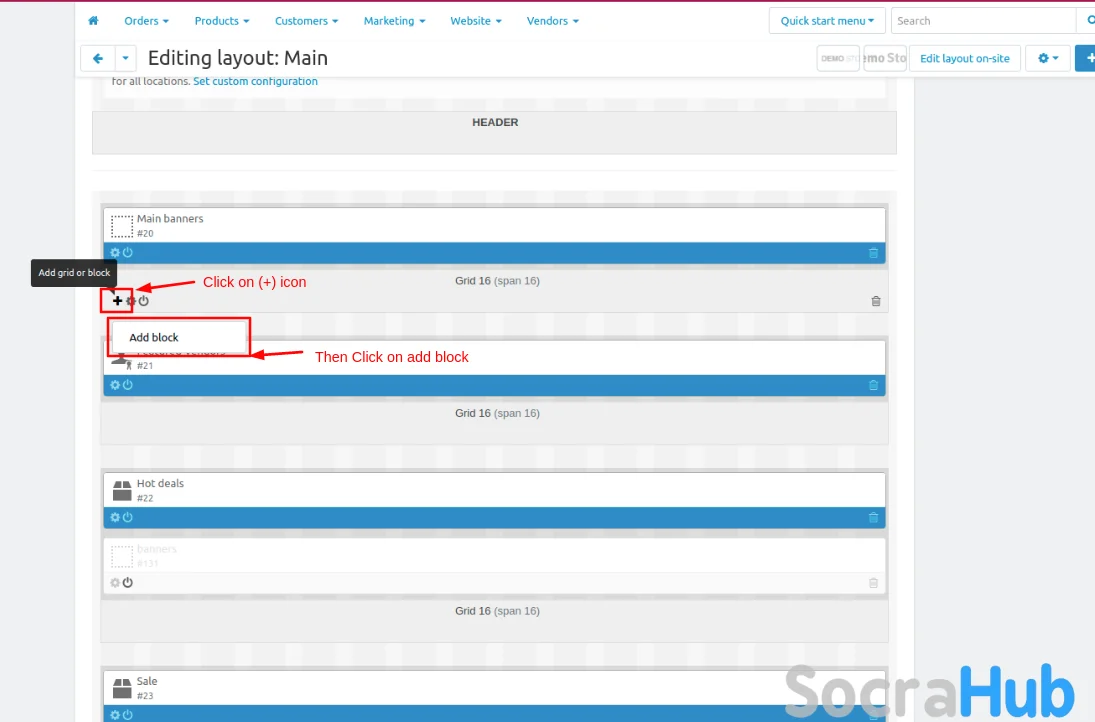Screen dimensions: 1095x722
Task: Open gear settings for Hot deals block
Action: [115, 517]
